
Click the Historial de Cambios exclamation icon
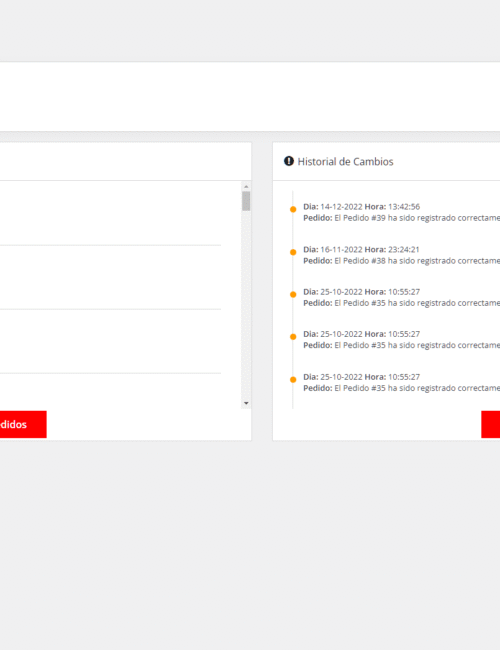click(x=289, y=161)
